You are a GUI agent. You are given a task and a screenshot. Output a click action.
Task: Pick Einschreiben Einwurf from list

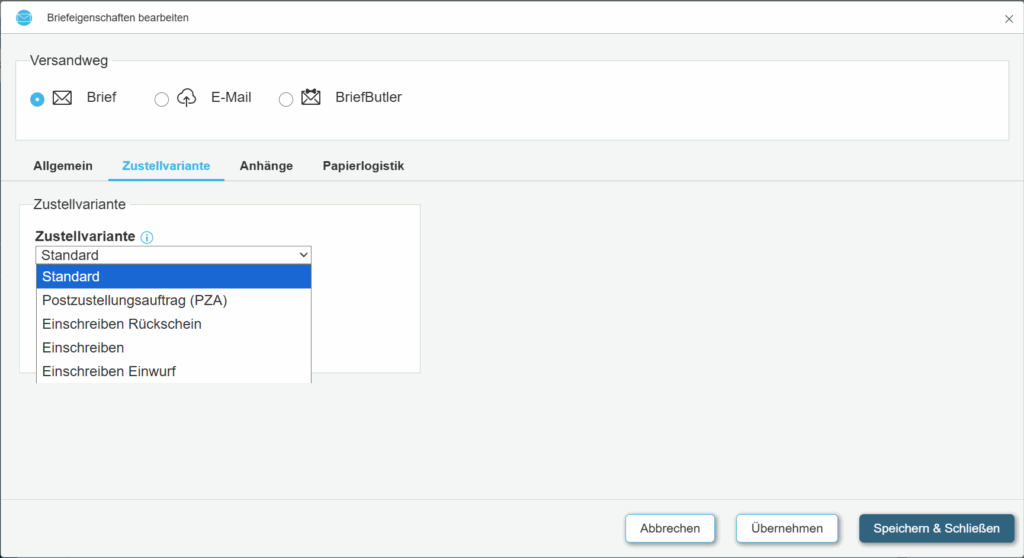[173, 371]
